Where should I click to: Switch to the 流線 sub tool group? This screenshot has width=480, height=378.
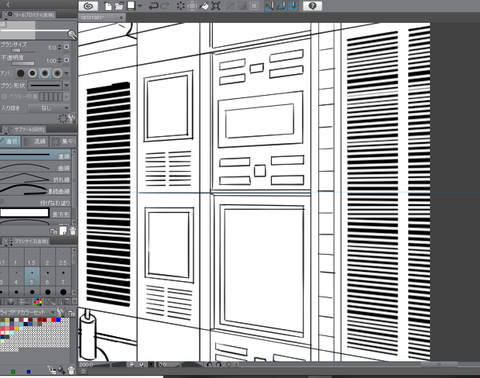[35, 141]
